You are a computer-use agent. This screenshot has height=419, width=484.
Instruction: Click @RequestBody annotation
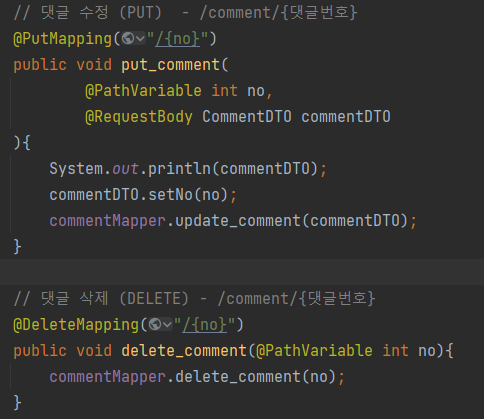[x=139, y=117]
